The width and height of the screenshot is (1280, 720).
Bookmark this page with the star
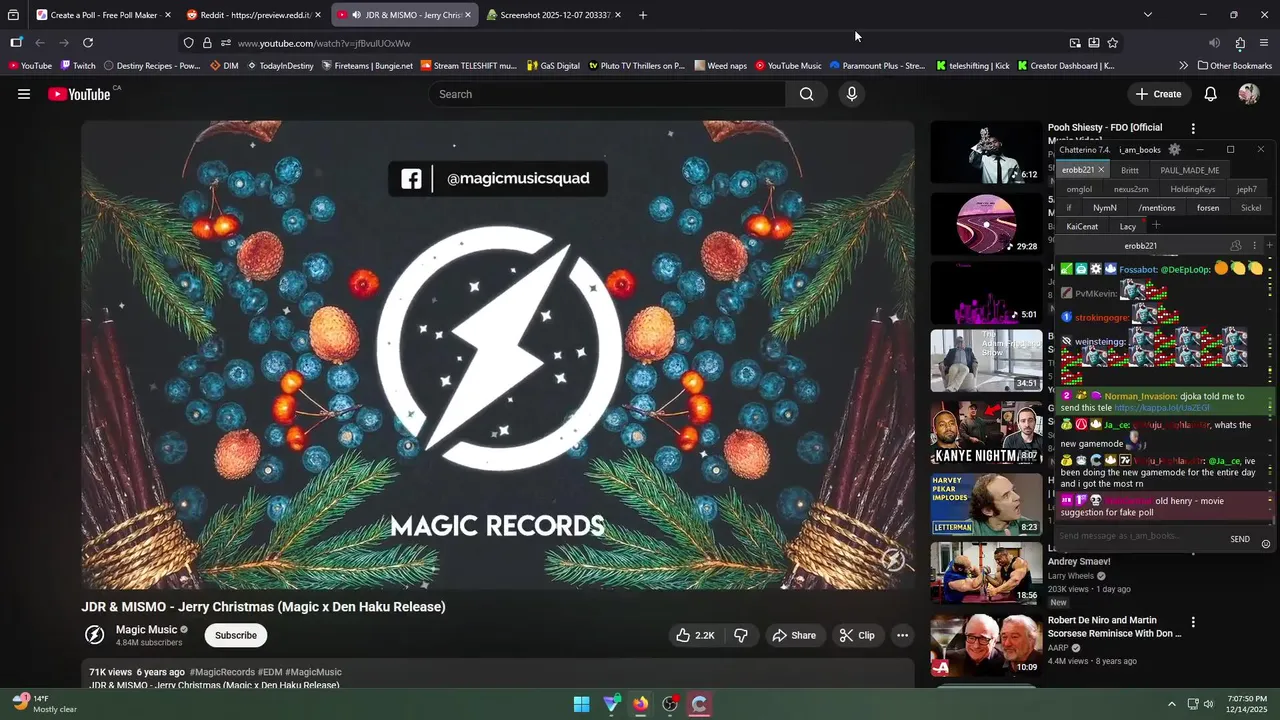point(1113,43)
